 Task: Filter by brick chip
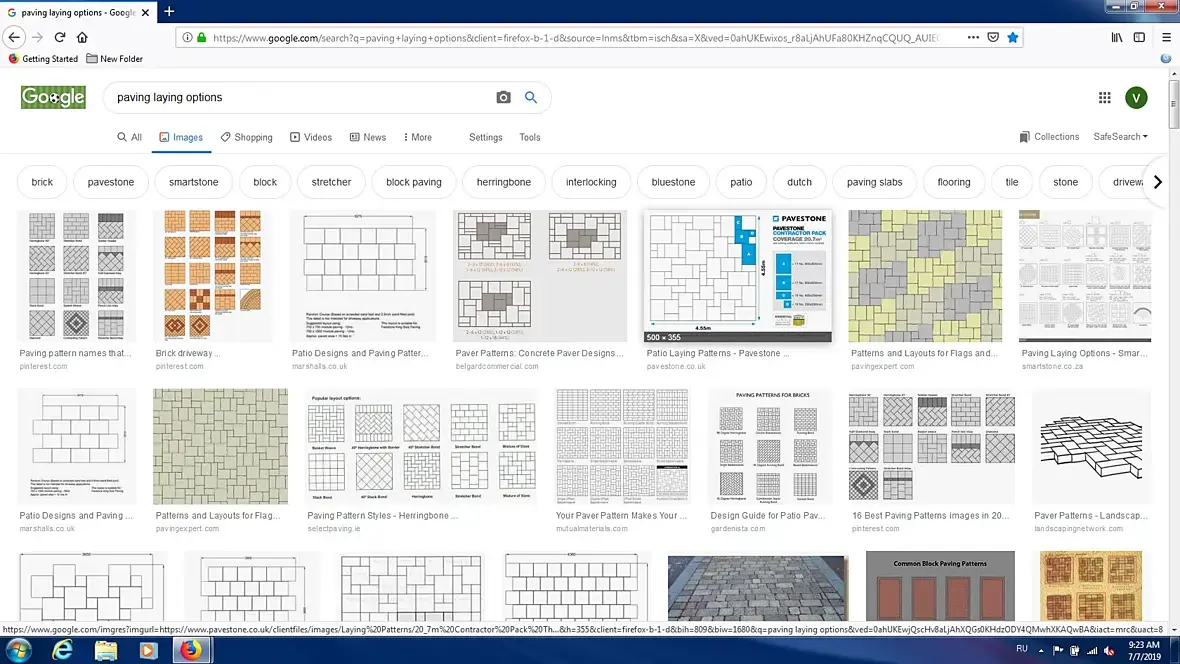click(42, 181)
